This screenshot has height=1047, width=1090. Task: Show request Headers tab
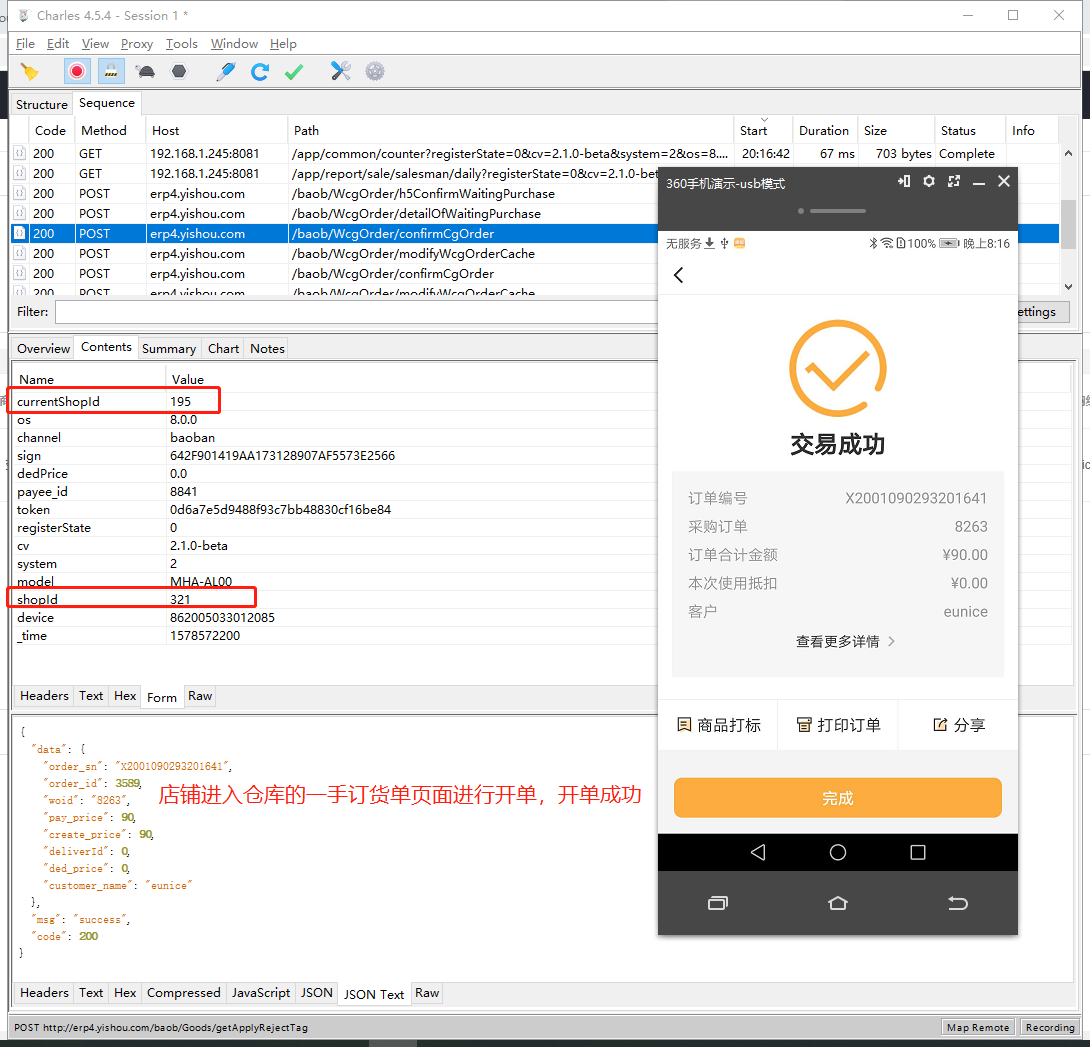click(x=44, y=696)
